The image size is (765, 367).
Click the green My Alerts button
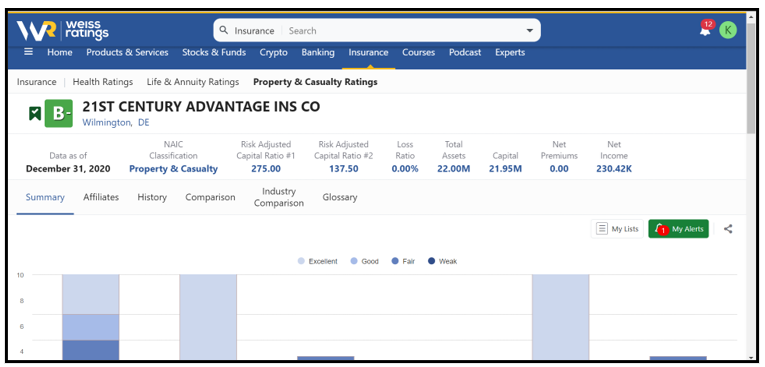pos(678,228)
